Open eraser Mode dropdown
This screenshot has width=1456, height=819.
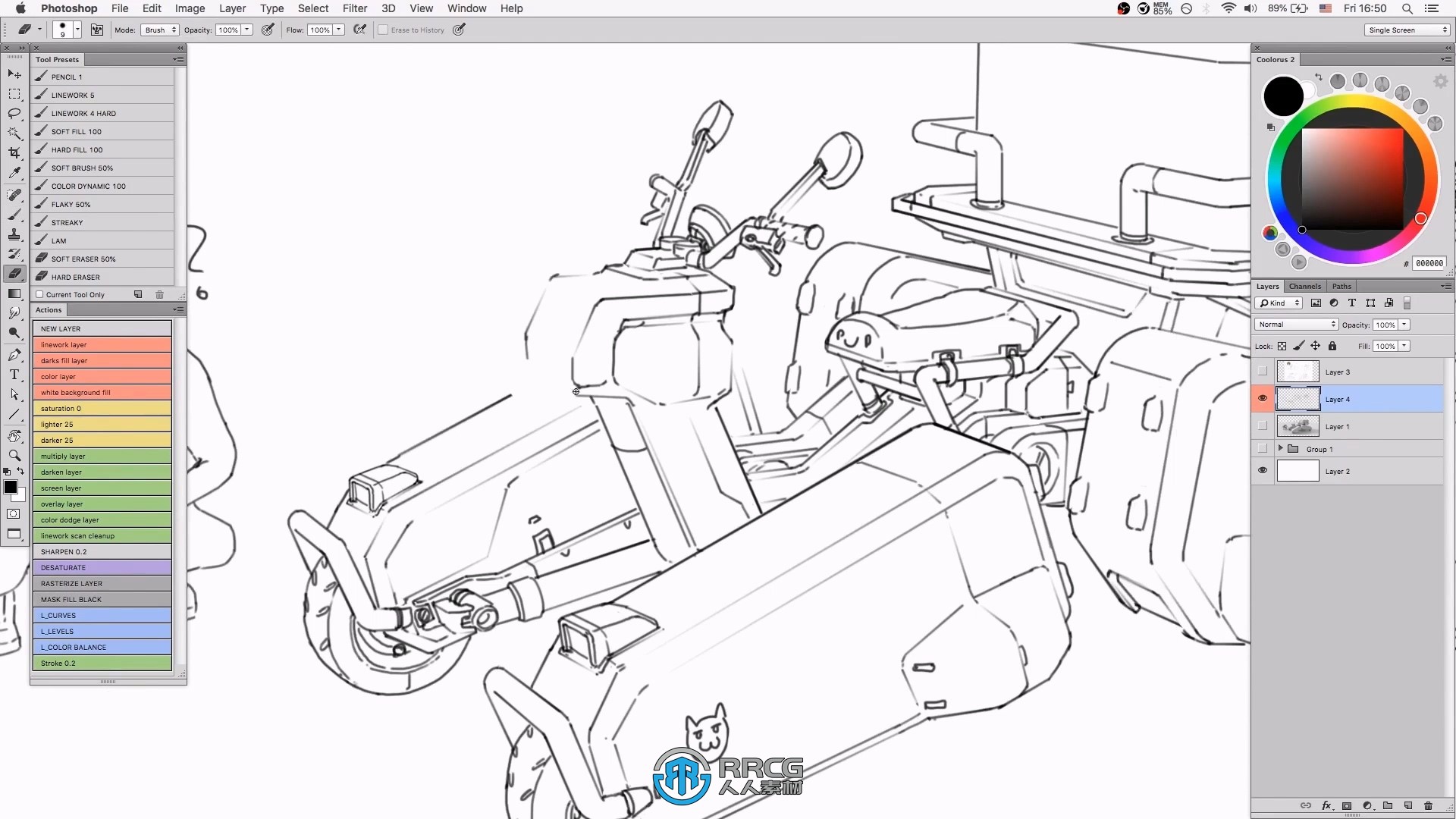[160, 30]
